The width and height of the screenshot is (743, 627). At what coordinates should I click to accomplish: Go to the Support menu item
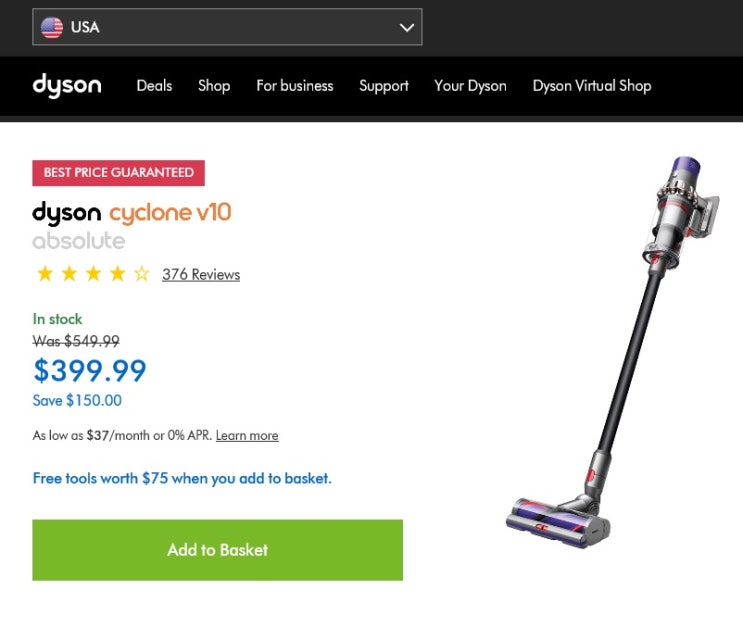[384, 86]
